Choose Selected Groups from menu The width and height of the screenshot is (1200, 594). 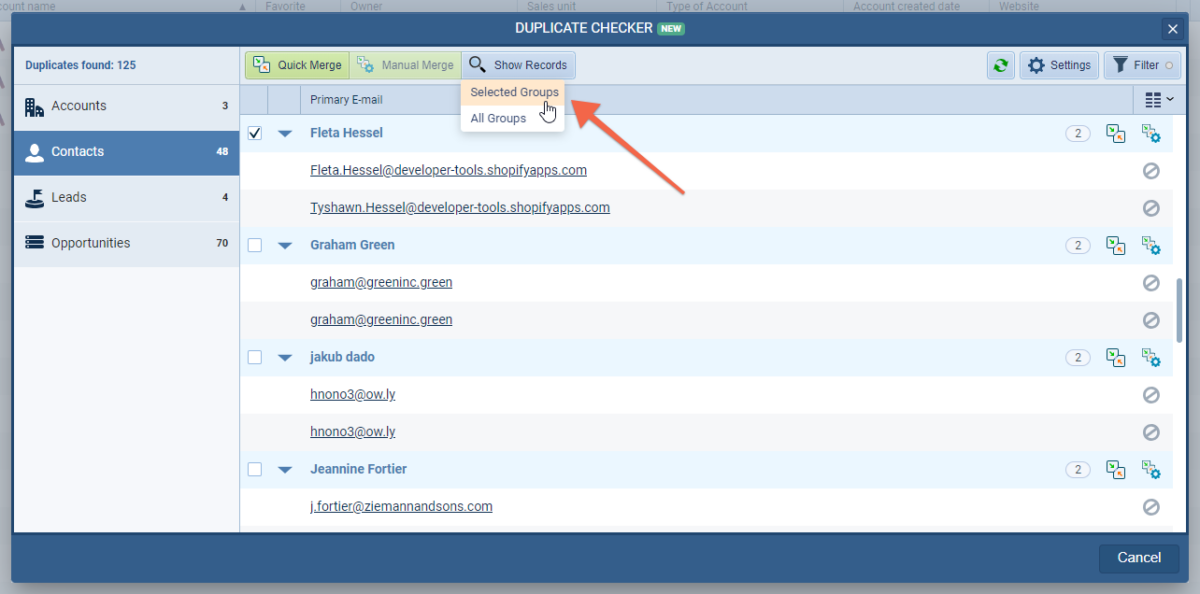pyautogui.click(x=514, y=92)
